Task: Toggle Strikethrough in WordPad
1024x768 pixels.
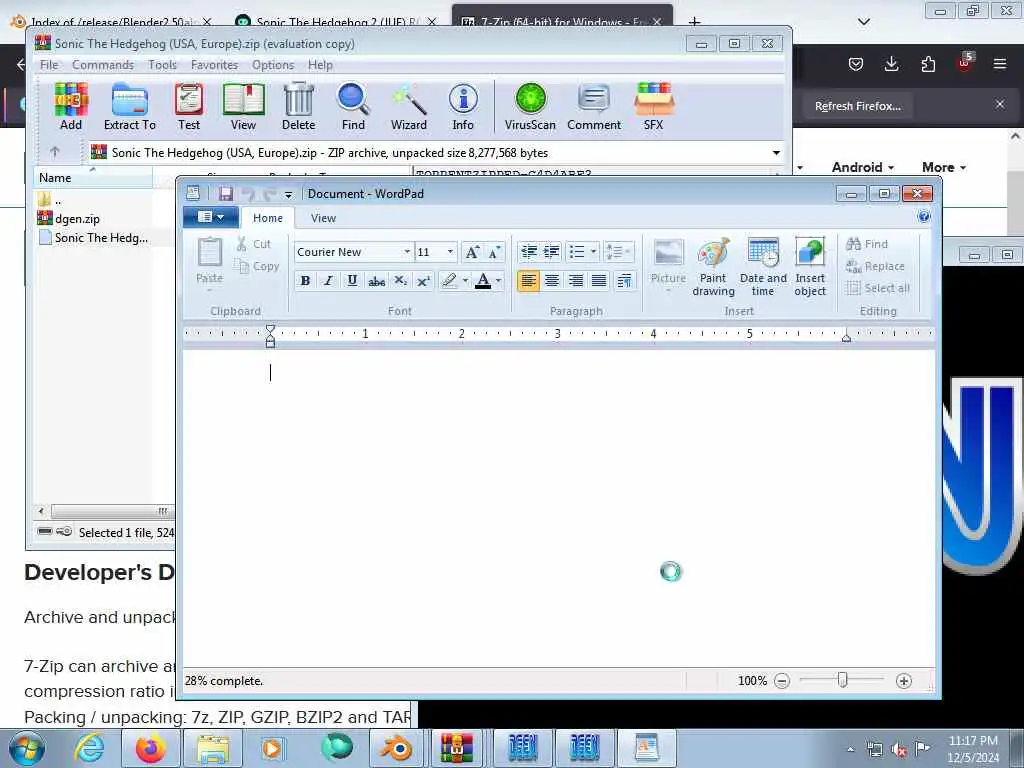Action: 376,281
